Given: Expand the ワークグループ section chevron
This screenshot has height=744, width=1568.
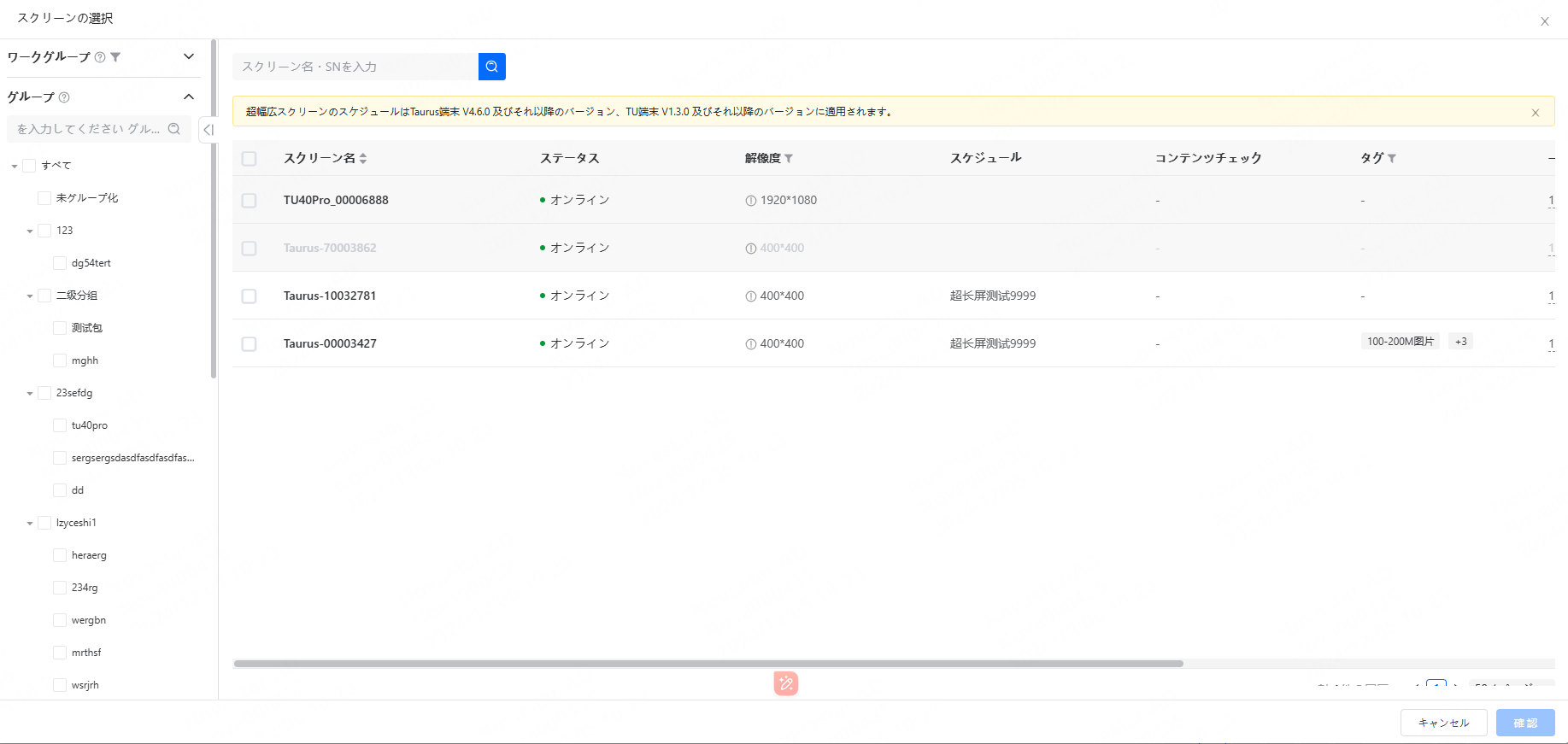Looking at the screenshot, I should pyautogui.click(x=189, y=57).
